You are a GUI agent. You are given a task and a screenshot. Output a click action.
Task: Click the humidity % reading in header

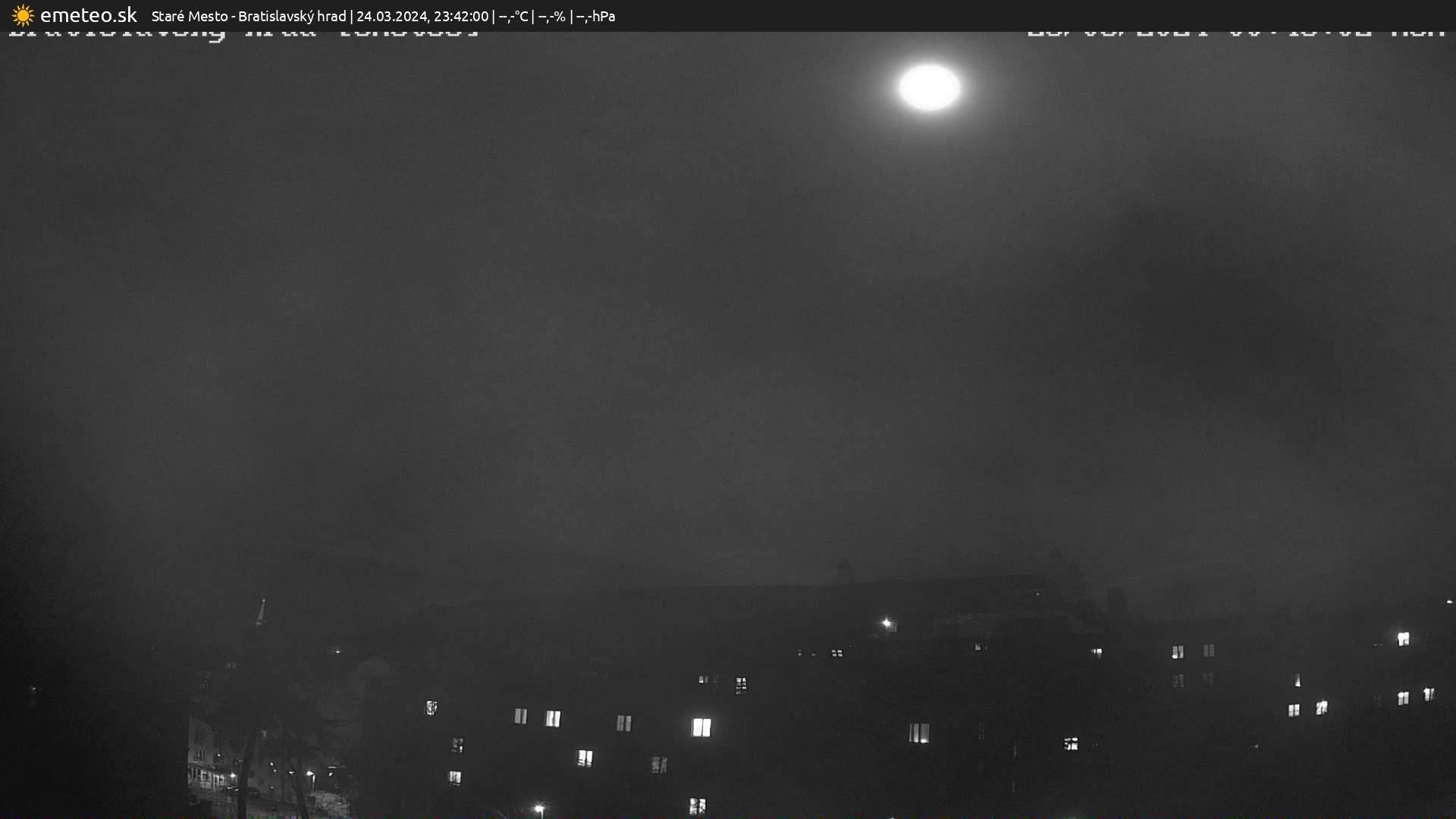click(551, 16)
